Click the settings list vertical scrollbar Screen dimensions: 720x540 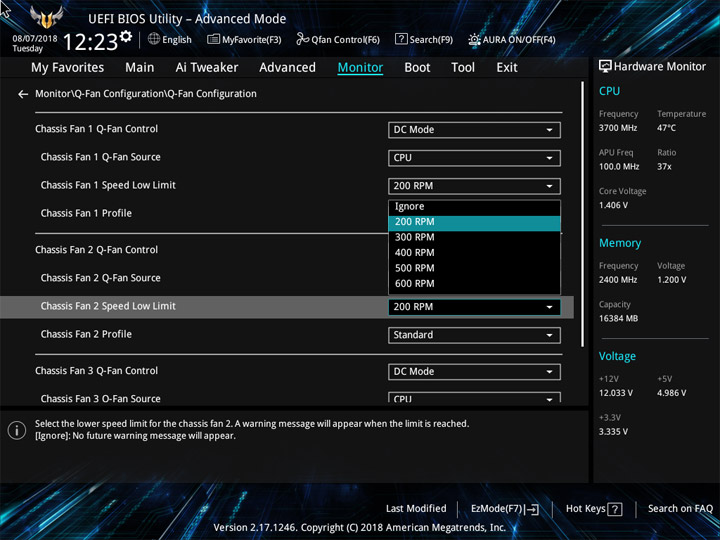click(x=583, y=214)
